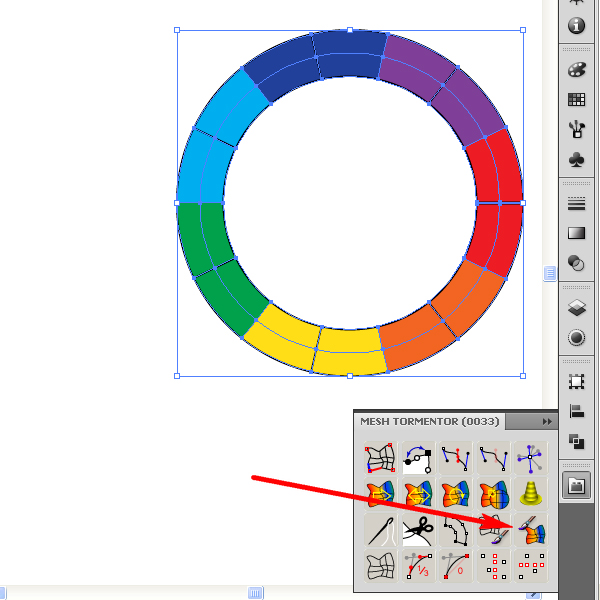Open the Symbols club icon panel

click(576, 159)
